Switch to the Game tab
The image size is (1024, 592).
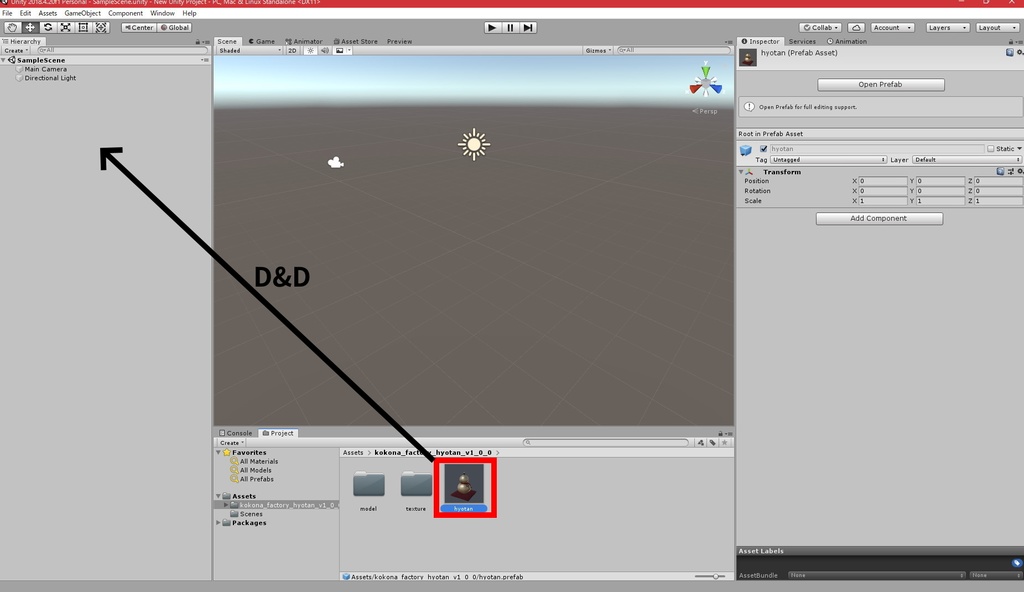[x=261, y=41]
